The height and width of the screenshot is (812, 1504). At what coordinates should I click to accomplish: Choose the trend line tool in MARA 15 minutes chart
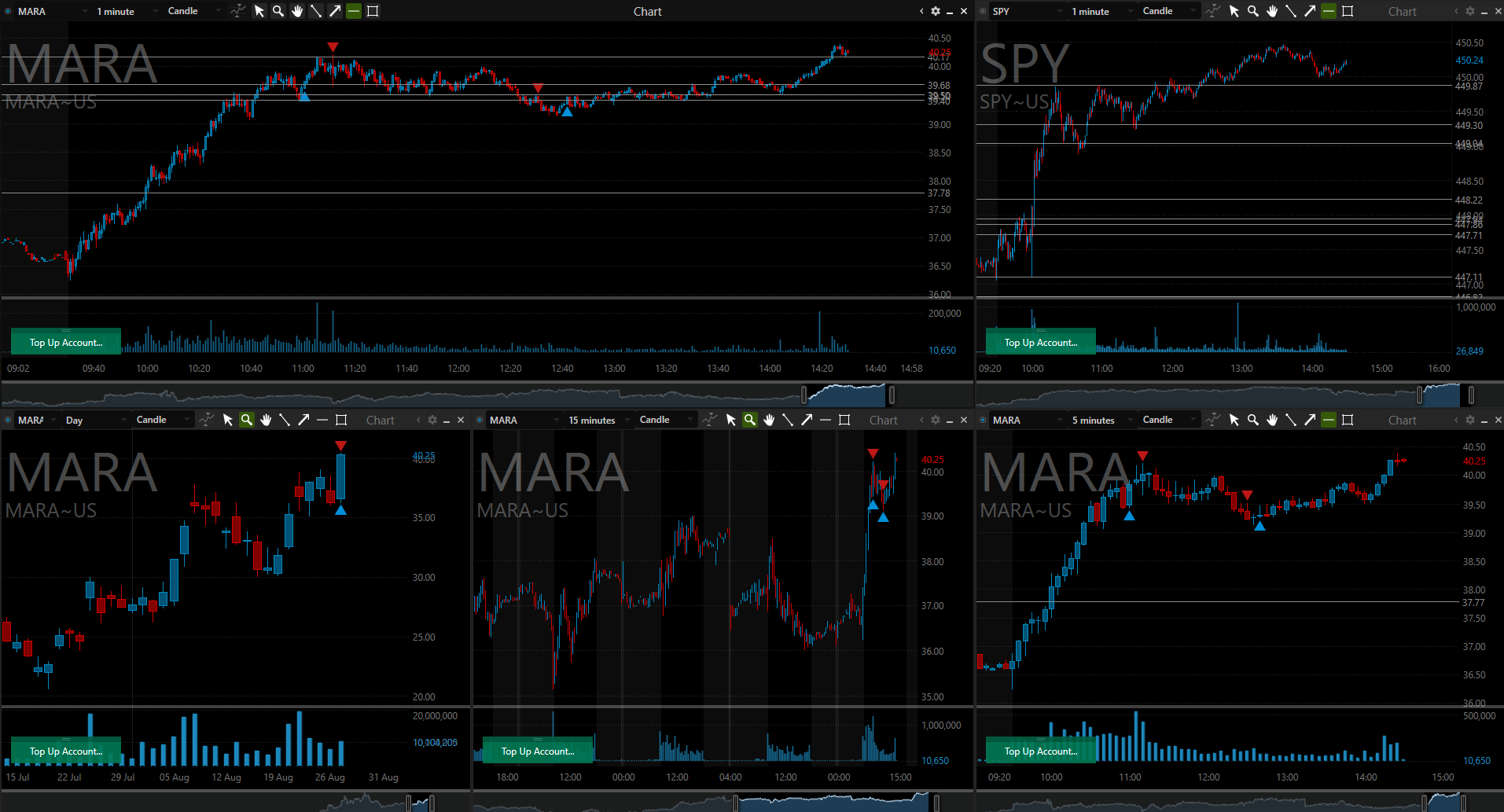tap(788, 420)
